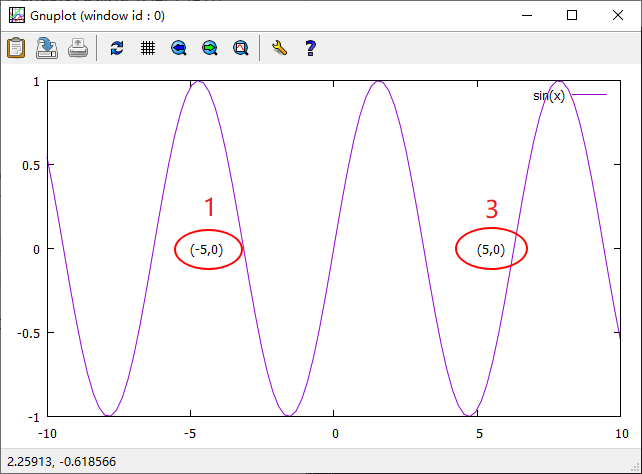Maximize the Gnuplot window
642x474 pixels.
(572, 16)
